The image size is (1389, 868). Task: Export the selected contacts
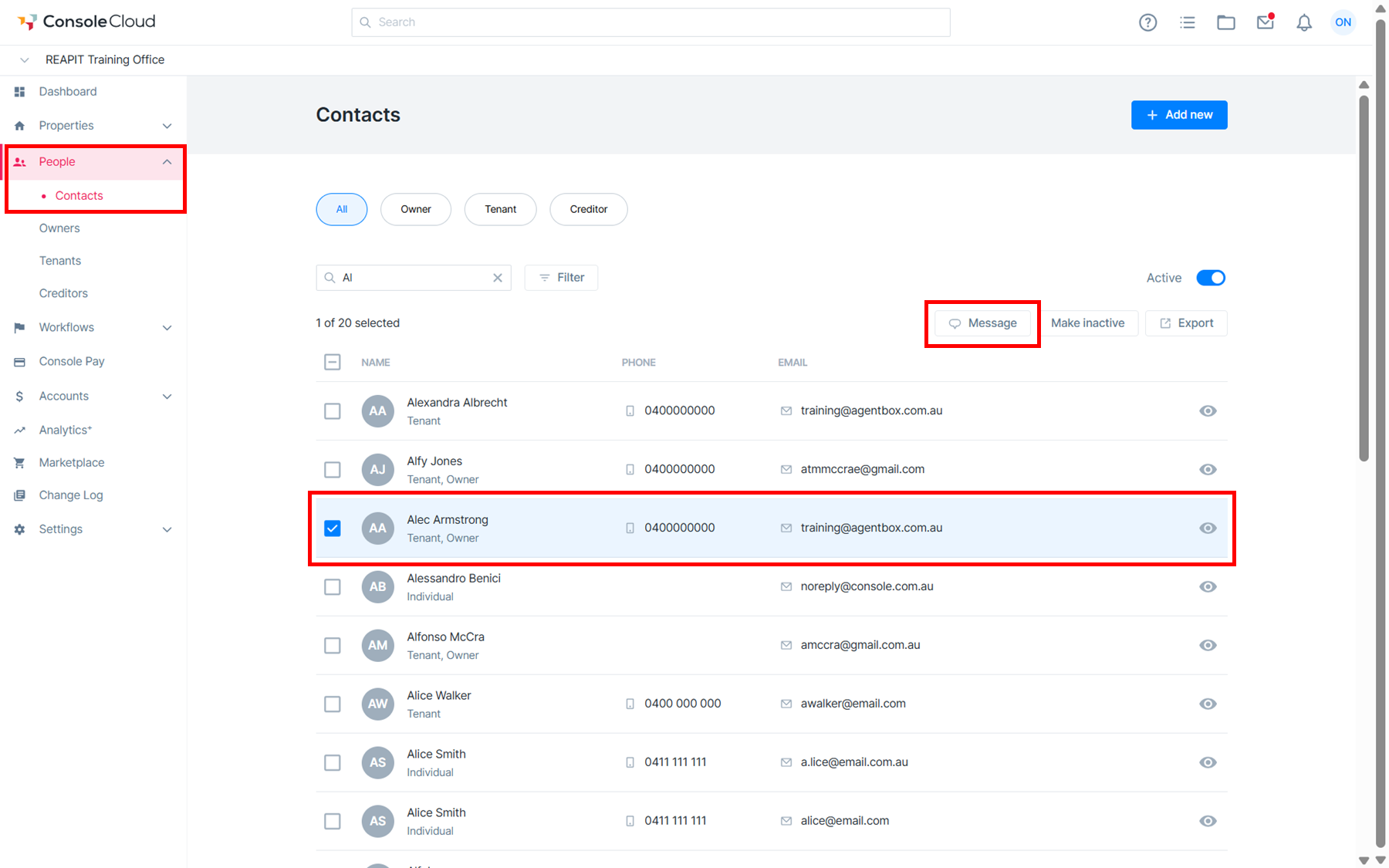tap(1186, 323)
